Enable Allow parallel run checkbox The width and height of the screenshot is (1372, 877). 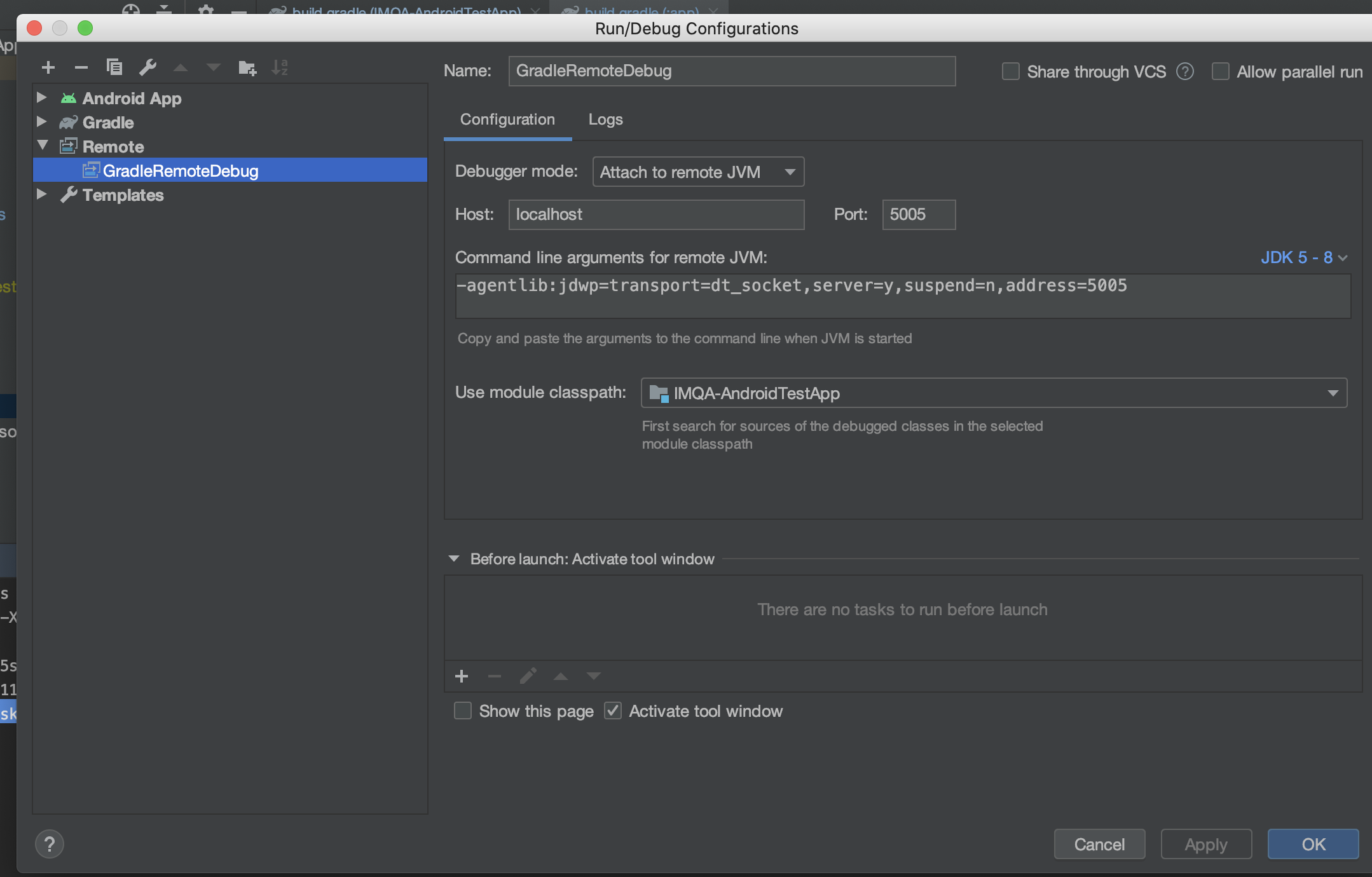click(1220, 72)
